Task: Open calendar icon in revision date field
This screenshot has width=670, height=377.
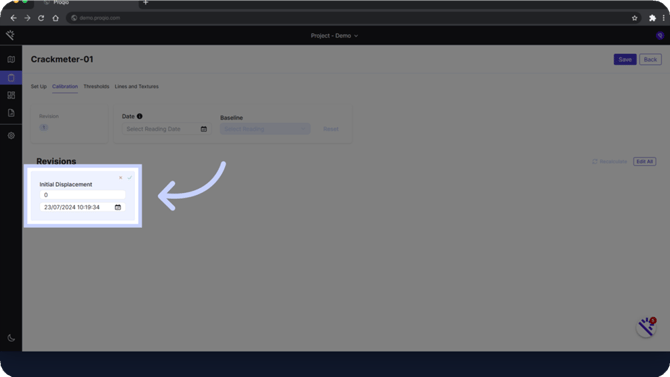Action: [118, 207]
